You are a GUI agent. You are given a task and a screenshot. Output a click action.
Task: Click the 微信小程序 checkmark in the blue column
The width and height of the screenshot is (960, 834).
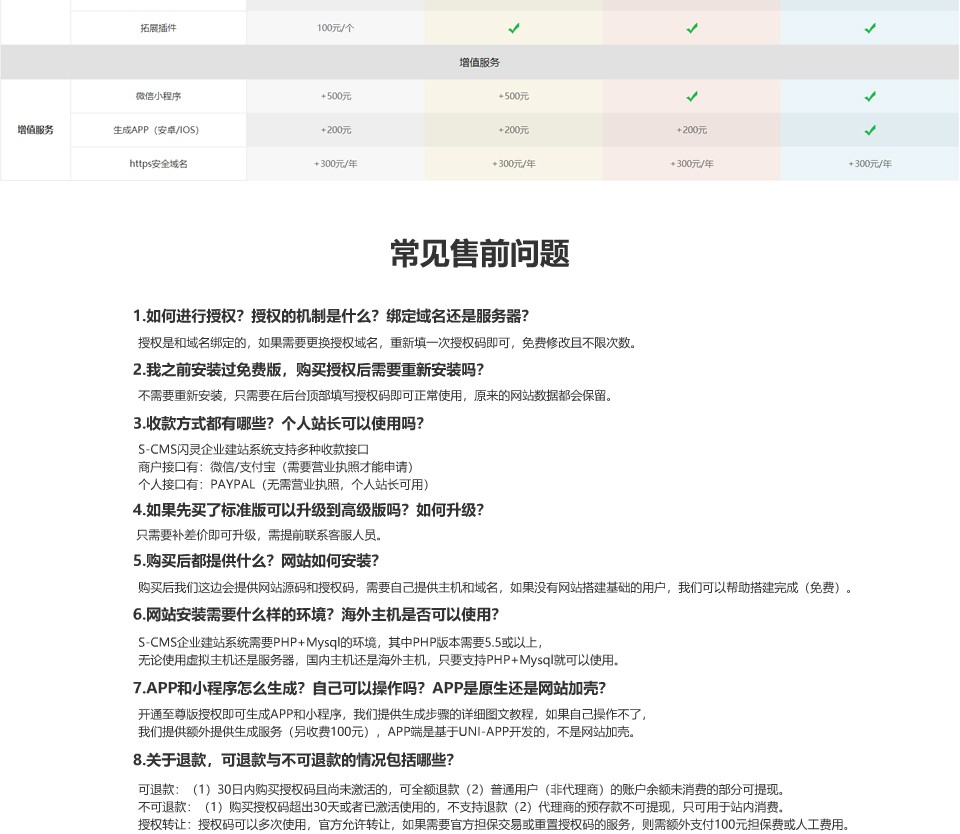(x=870, y=96)
